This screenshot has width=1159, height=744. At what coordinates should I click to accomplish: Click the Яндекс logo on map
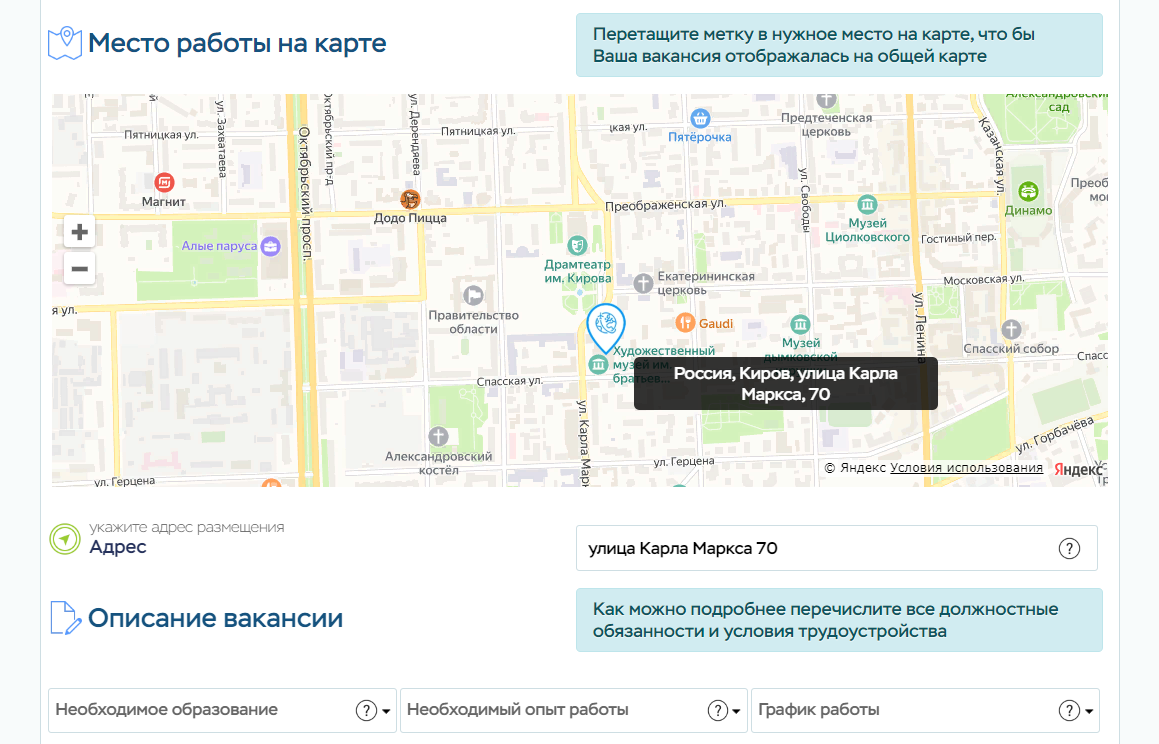(x=1077, y=469)
